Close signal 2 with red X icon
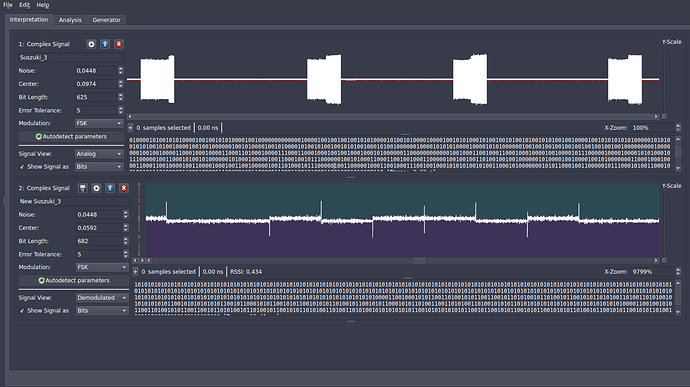 (124, 188)
